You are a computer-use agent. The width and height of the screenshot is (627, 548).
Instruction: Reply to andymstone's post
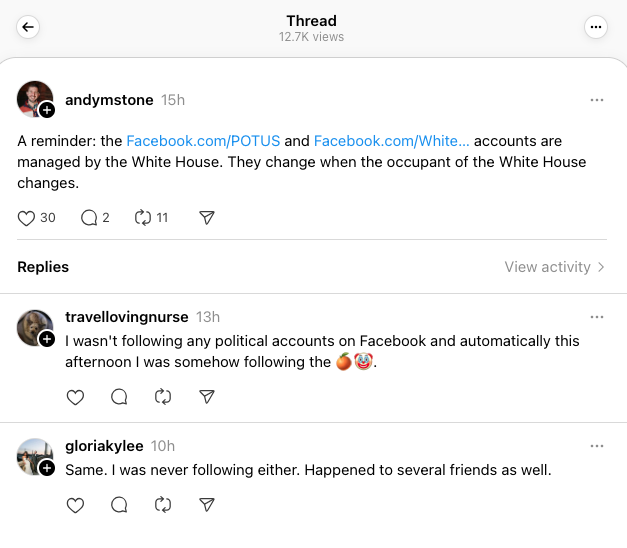pyautogui.click(x=88, y=217)
